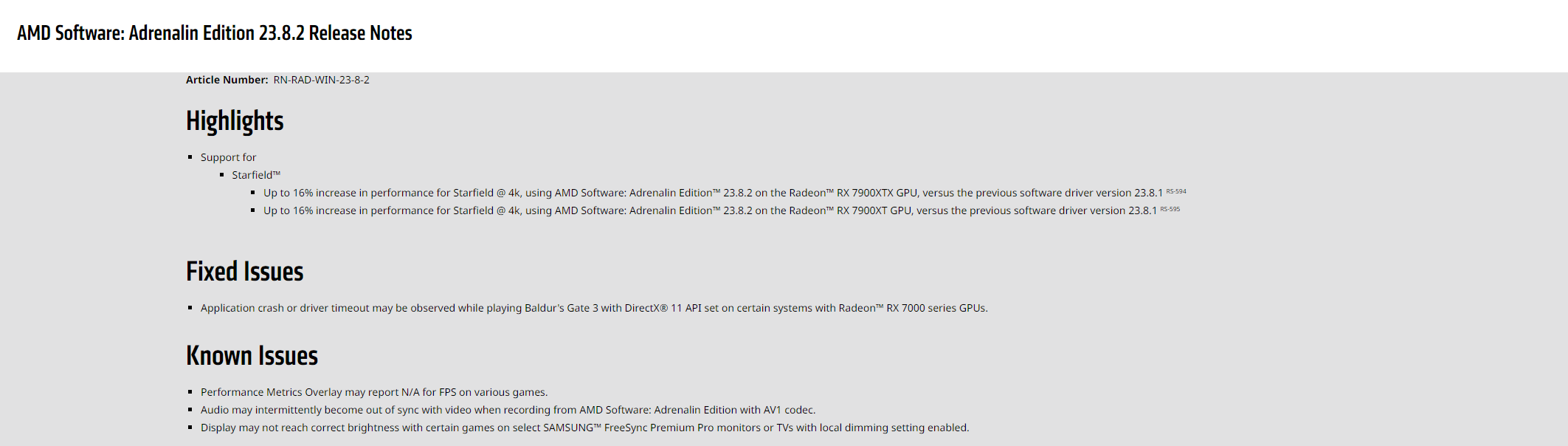Image resolution: width=1568 pixels, height=446 pixels.
Task: Click the bullet before Performance Metrics Overlay entry
Action: [x=190, y=392]
